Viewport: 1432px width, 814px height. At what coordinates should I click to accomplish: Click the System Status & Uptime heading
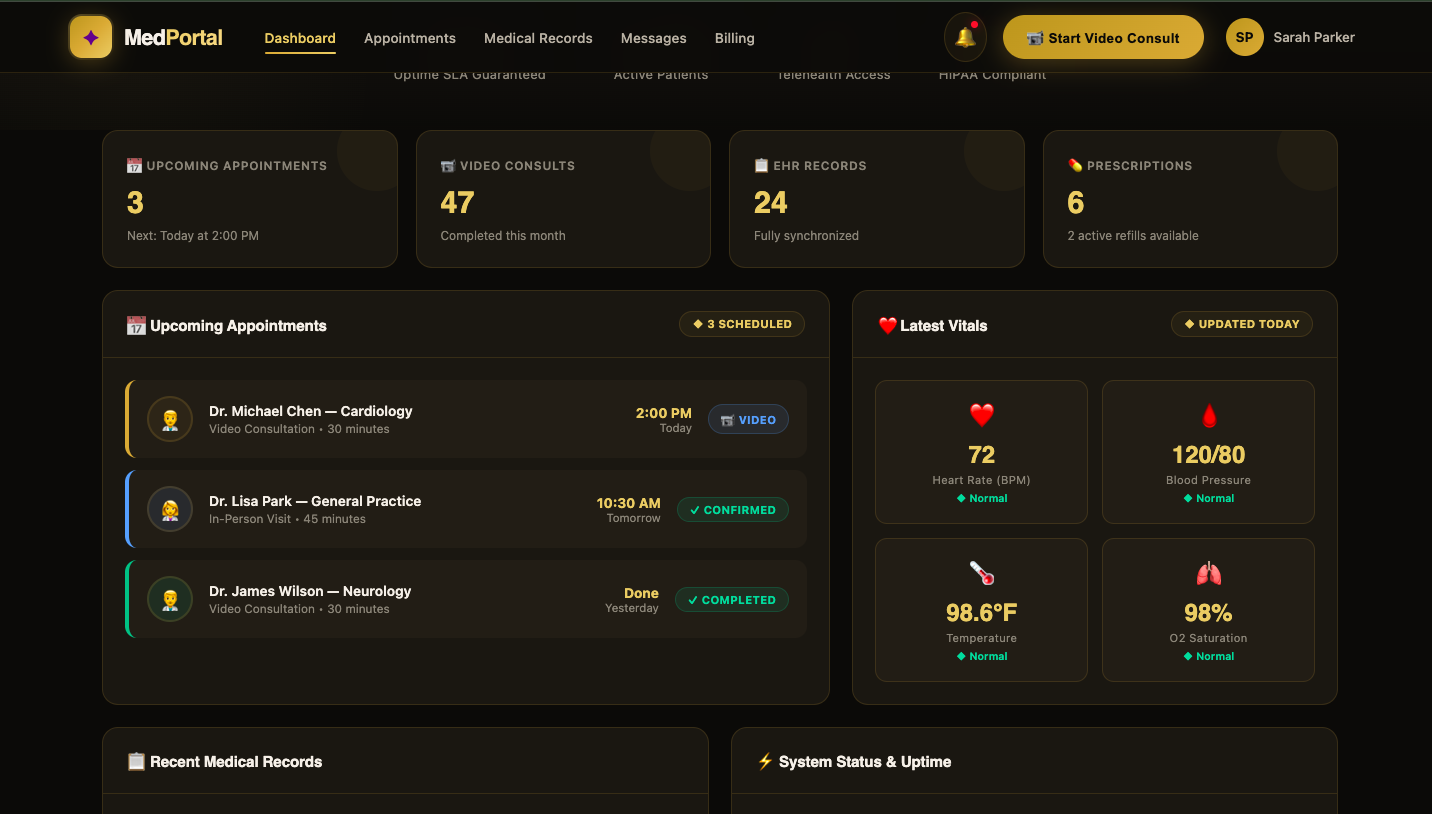point(865,761)
